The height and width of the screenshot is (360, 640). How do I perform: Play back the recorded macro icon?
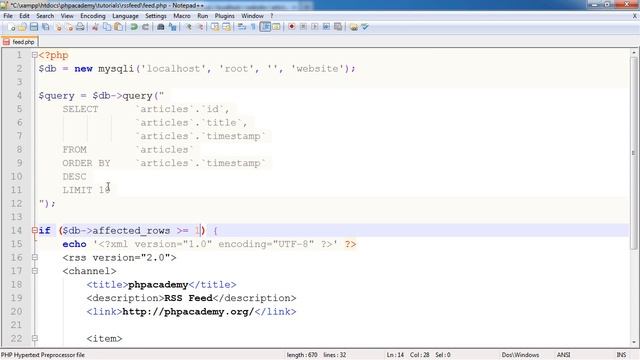(x=315, y=27)
